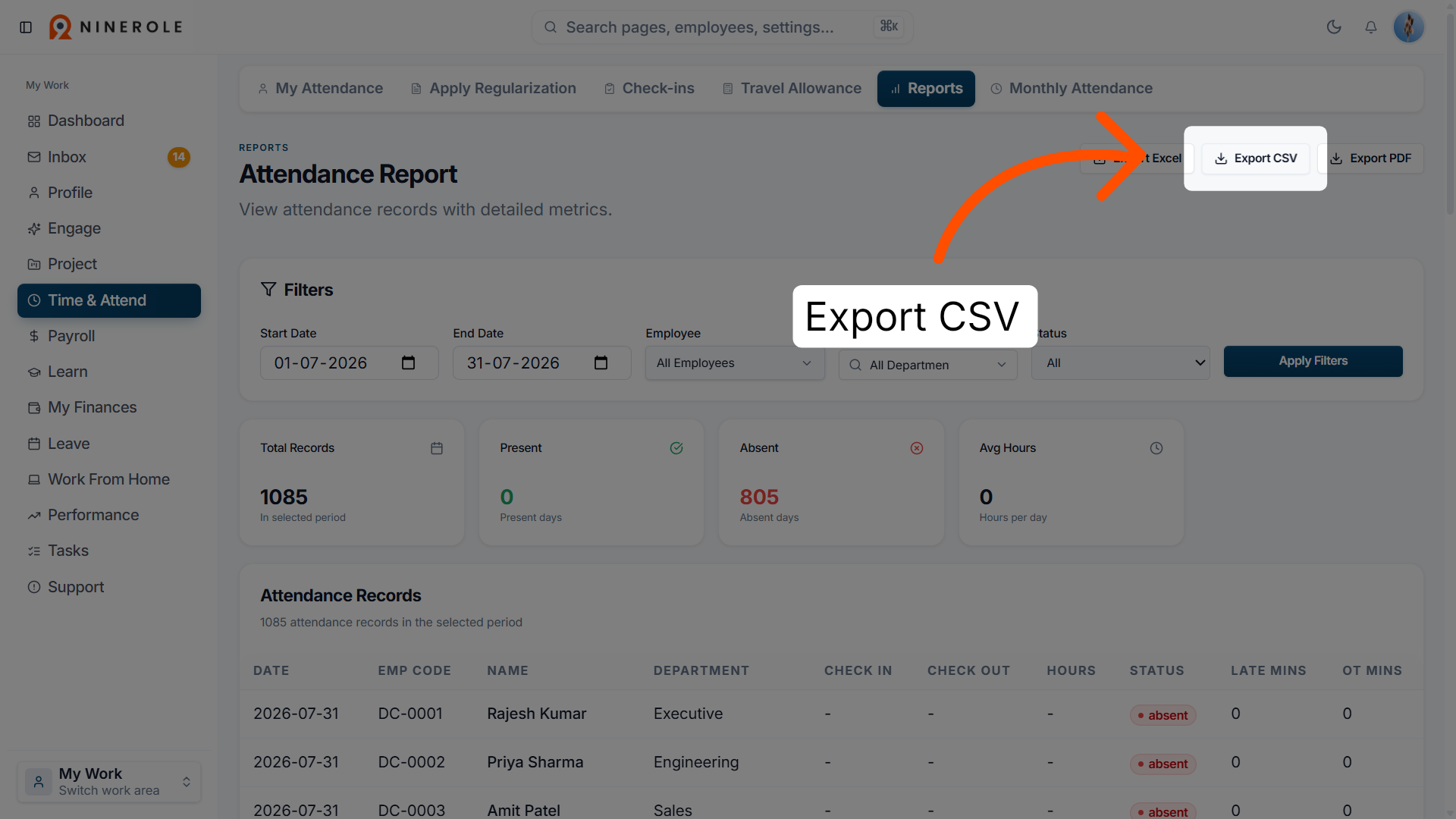Click the Avg Hours clock icon
Viewport: 1456px width, 819px height.
tap(1156, 449)
